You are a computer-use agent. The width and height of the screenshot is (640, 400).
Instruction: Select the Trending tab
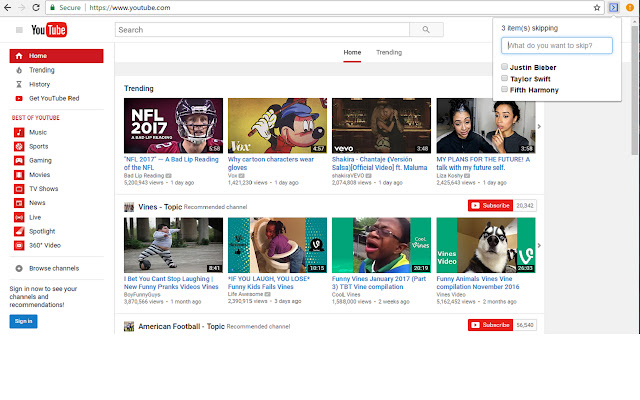pos(389,52)
